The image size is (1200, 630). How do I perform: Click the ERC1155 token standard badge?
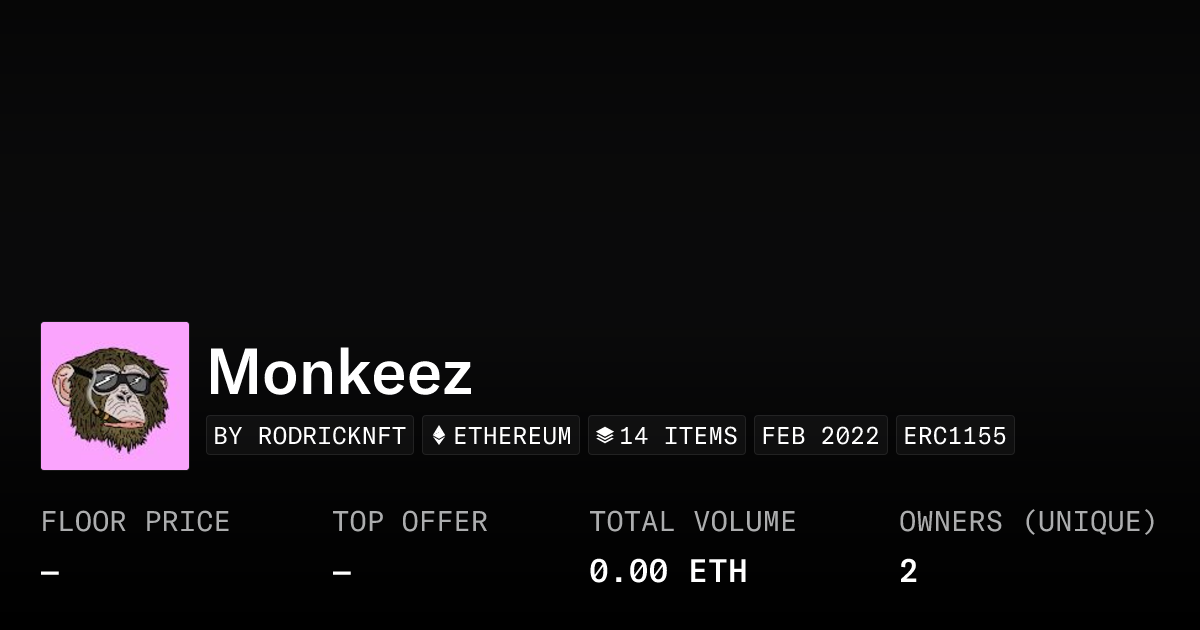[955, 436]
